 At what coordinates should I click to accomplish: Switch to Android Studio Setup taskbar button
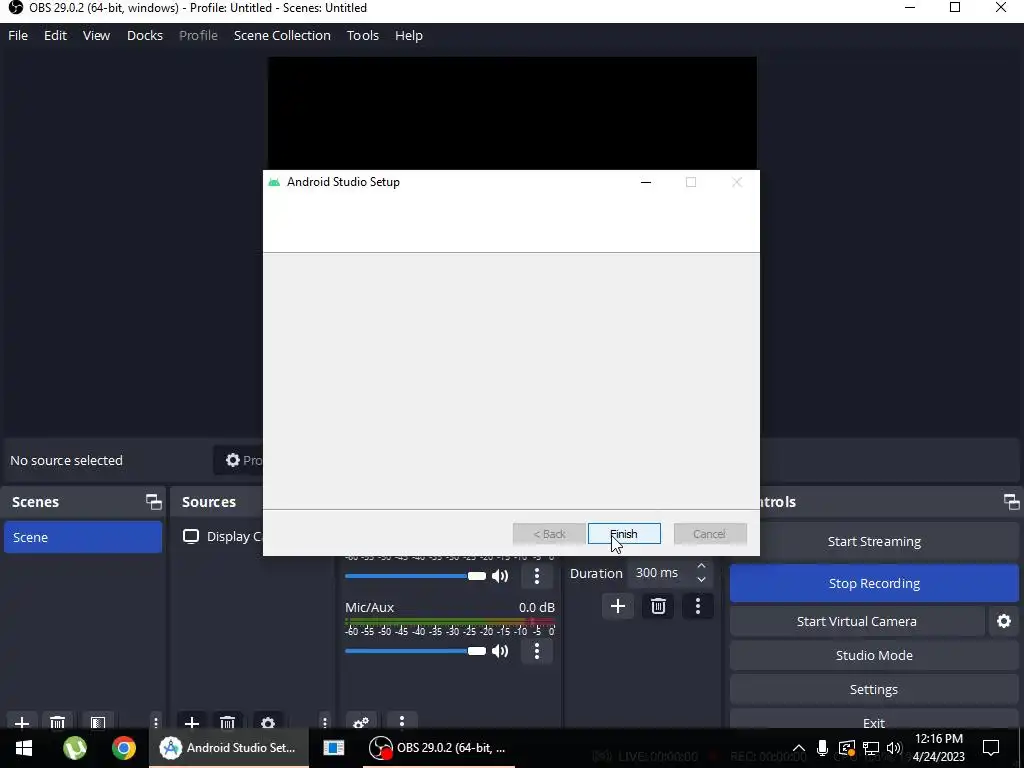click(229, 748)
